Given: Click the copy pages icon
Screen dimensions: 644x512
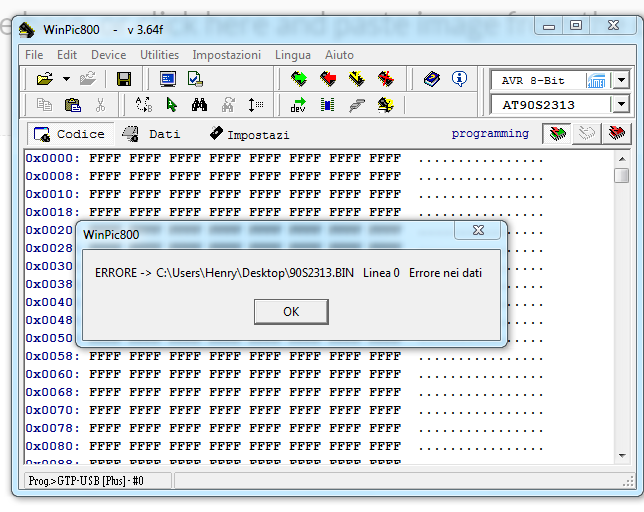Looking at the screenshot, I should click(44, 105).
